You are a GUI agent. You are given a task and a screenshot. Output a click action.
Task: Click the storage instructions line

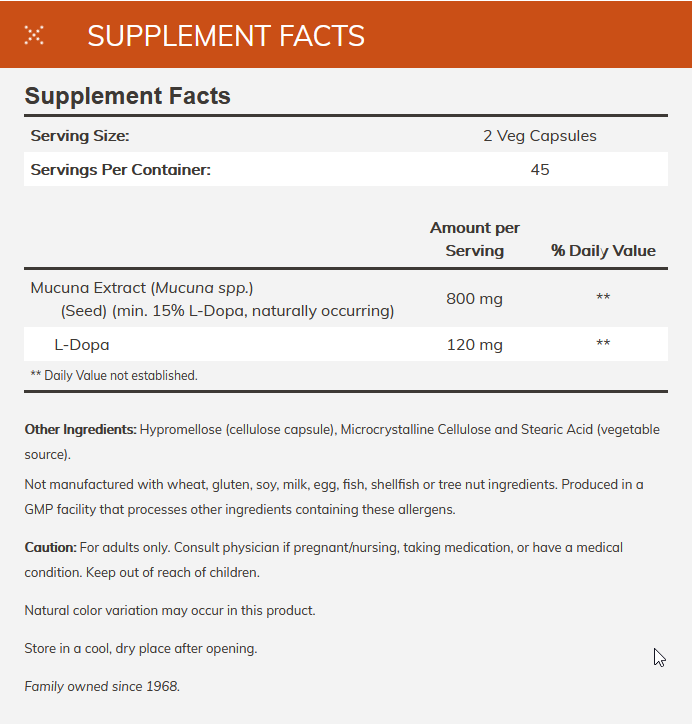click(140, 648)
